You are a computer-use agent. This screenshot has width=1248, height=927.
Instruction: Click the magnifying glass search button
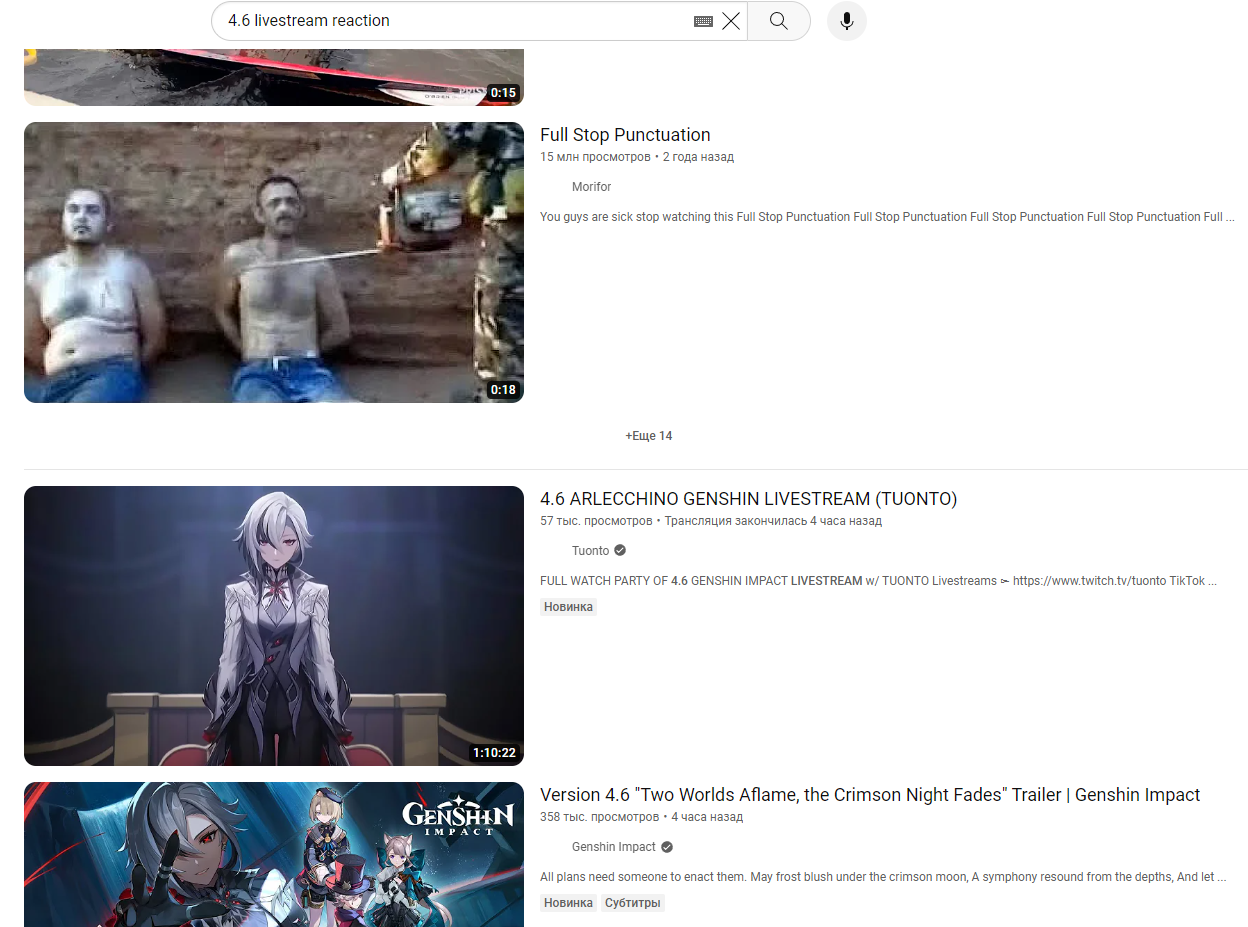click(779, 21)
